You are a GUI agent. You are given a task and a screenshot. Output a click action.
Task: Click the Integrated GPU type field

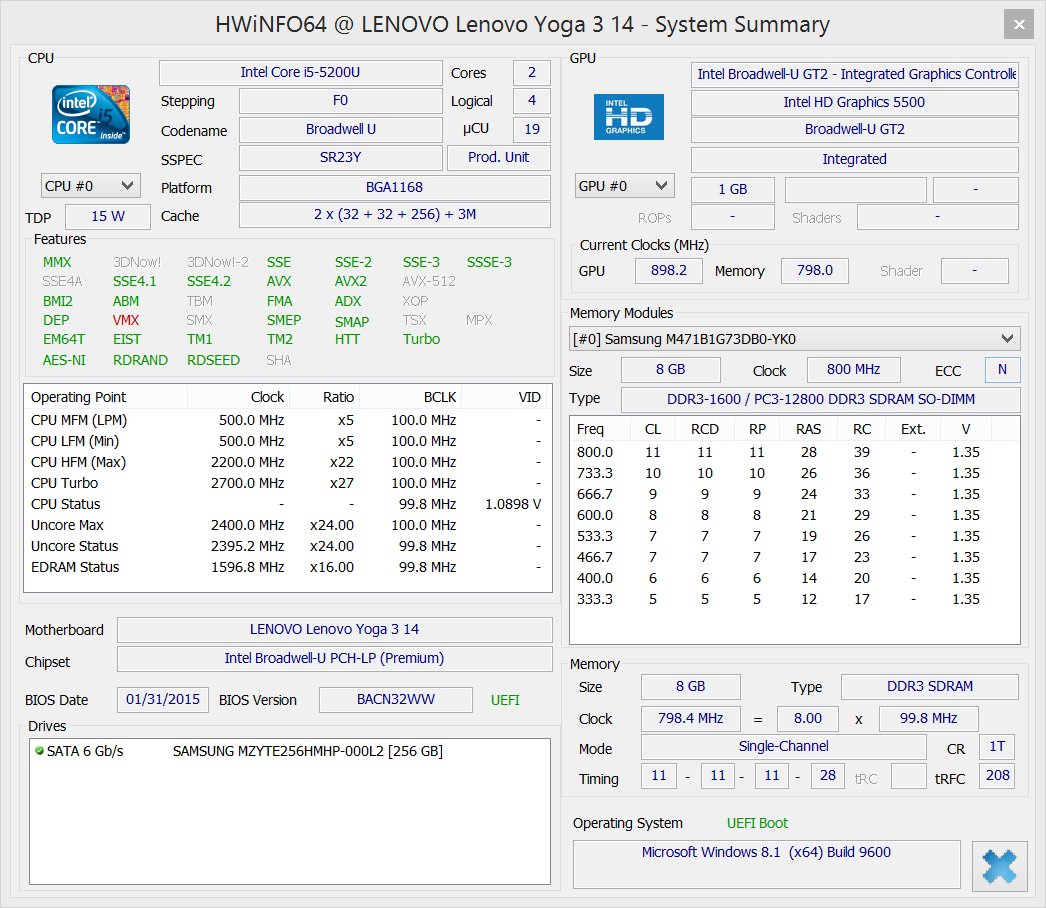click(855, 159)
